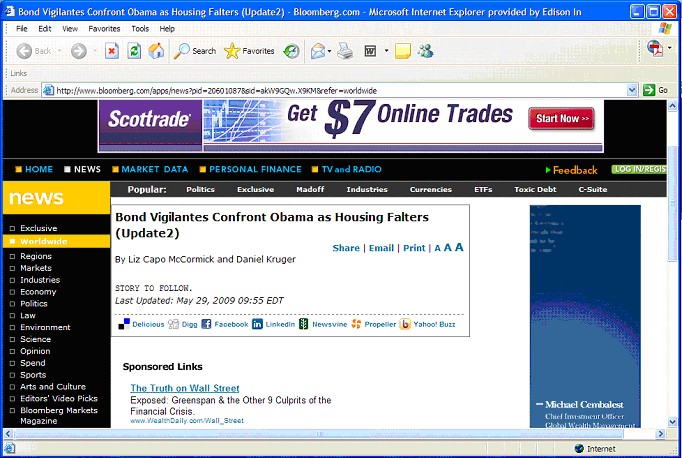
Task: Click the Forward arrow toolbar button
Action: pos(79,51)
